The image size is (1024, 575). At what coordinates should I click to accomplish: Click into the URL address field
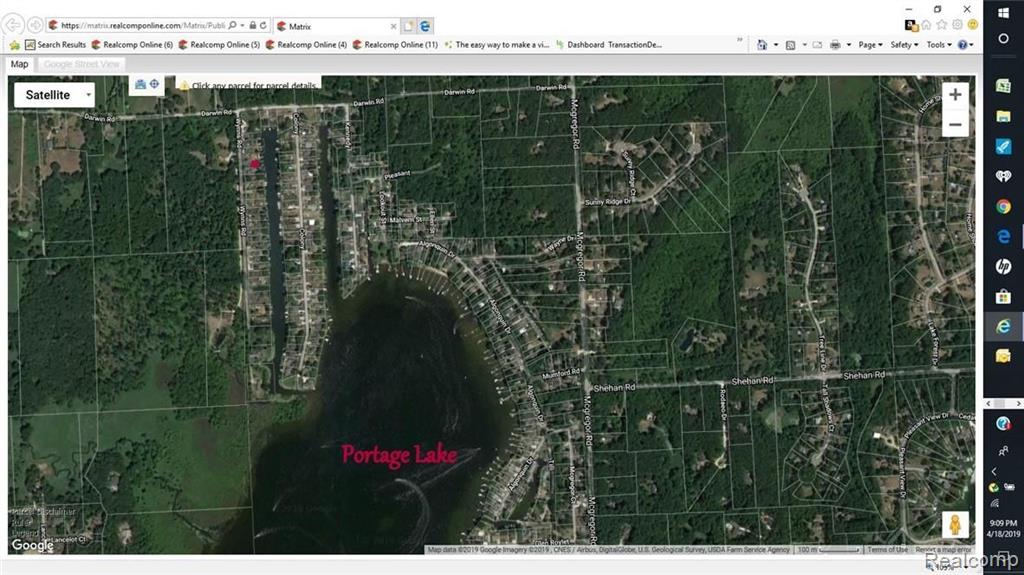(x=143, y=25)
